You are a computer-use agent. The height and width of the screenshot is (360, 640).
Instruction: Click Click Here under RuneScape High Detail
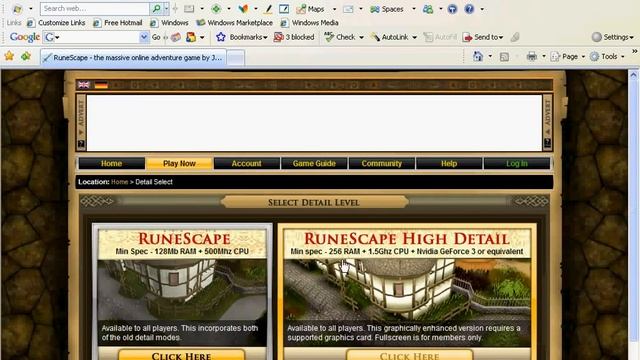[x=409, y=355]
